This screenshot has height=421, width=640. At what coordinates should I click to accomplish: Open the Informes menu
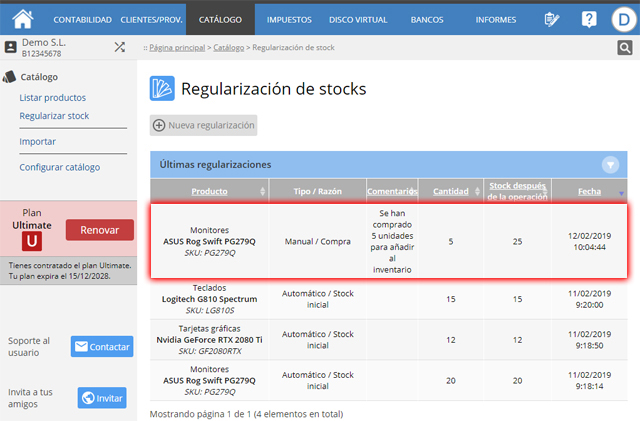496,20
